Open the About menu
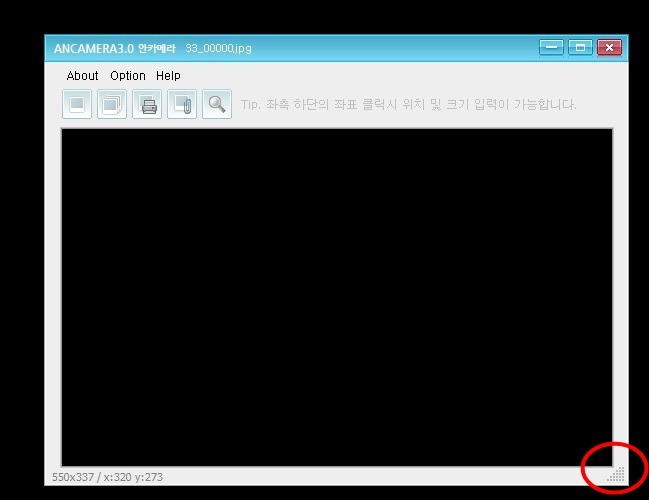649x500 pixels. click(82, 76)
